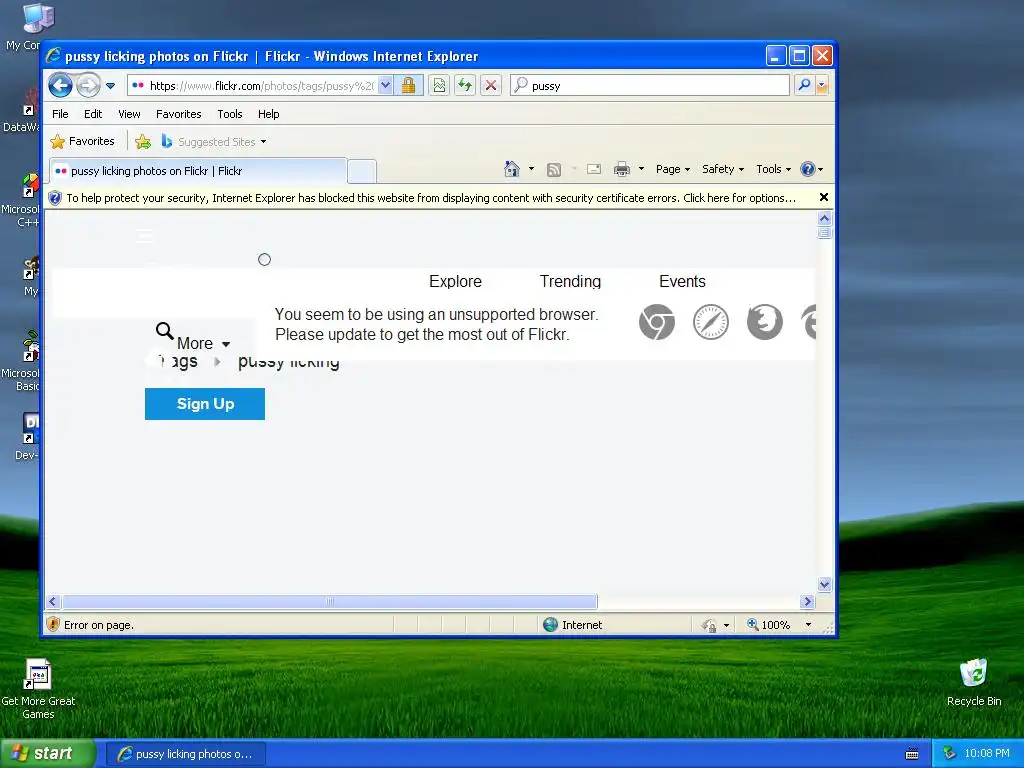Click vertical scrollbar up arrow
1024x768 pixels.
click(x=824, y=218)
